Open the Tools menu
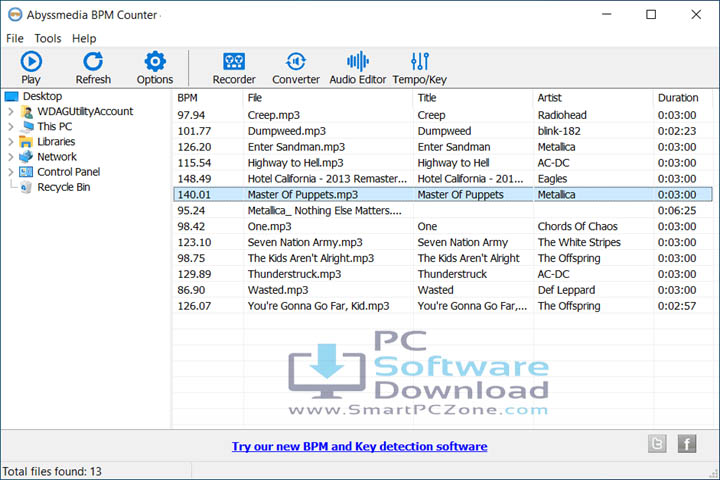This screenshot has width=720, height=480. pyautogui.click(x=48, y=39)
